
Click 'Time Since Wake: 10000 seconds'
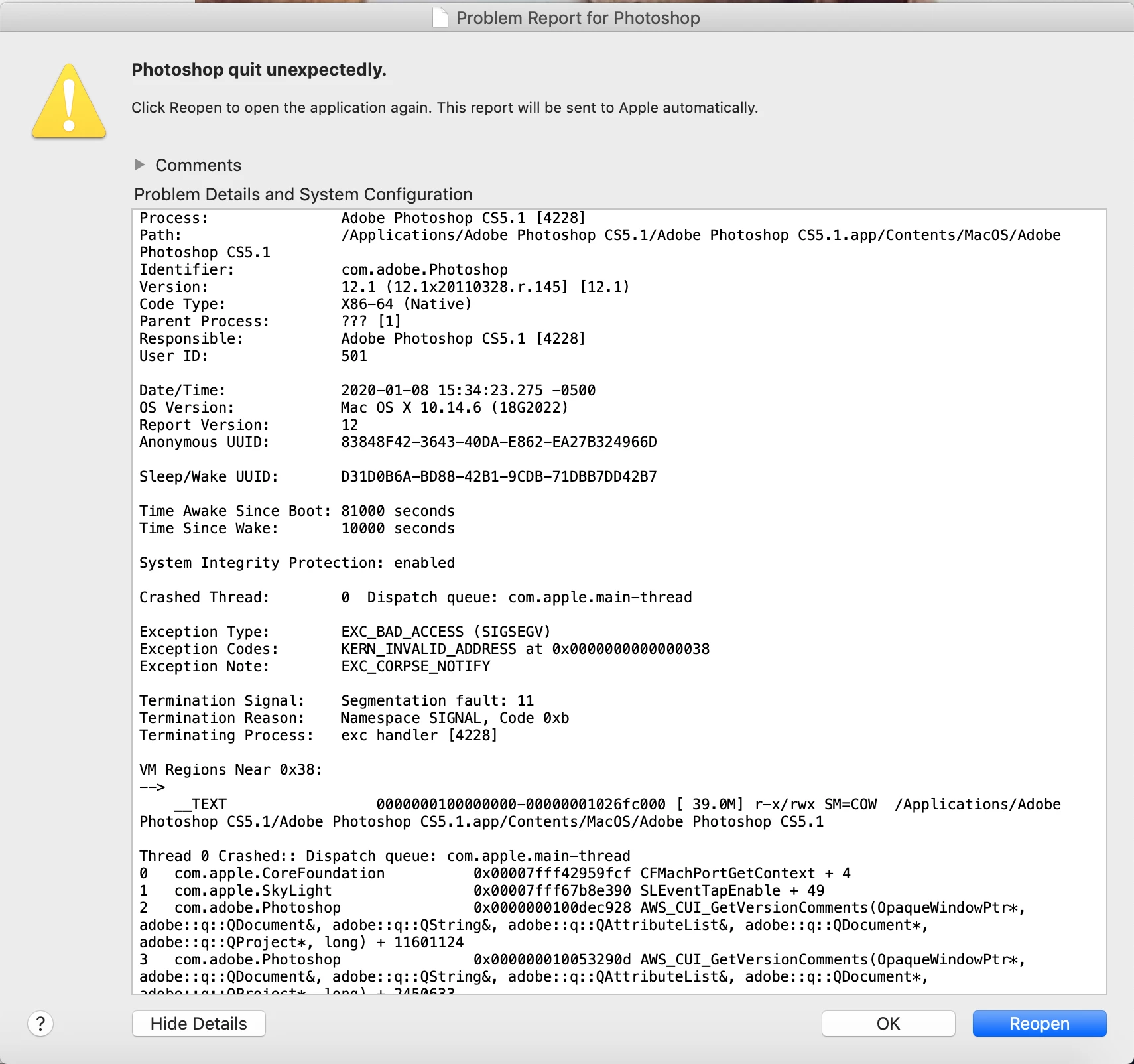pyautogui.click(x=297, y=529)
